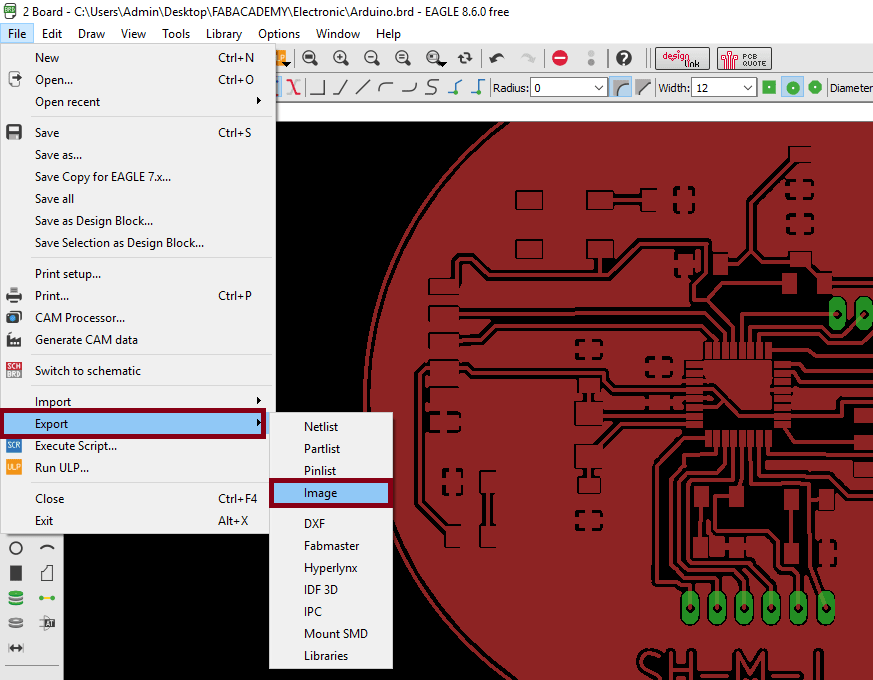
Task: Toggle round miter style
Action: (x=621, y=87)
